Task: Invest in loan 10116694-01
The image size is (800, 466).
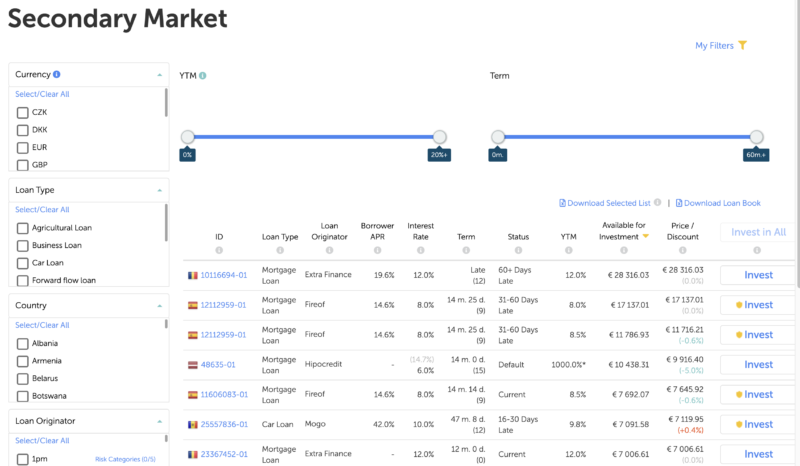Action: coord(758,275)
